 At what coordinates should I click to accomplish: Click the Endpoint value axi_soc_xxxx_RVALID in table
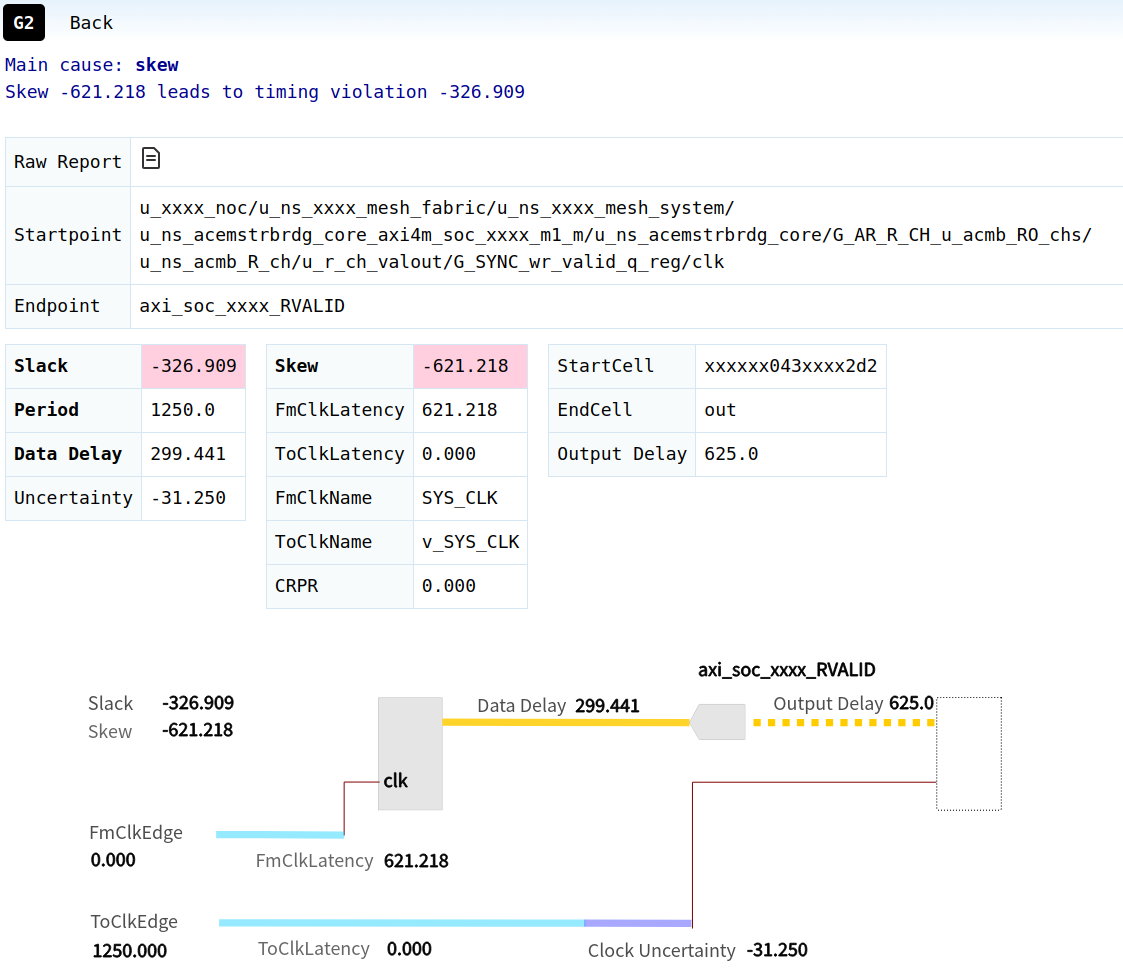(242, 306)
